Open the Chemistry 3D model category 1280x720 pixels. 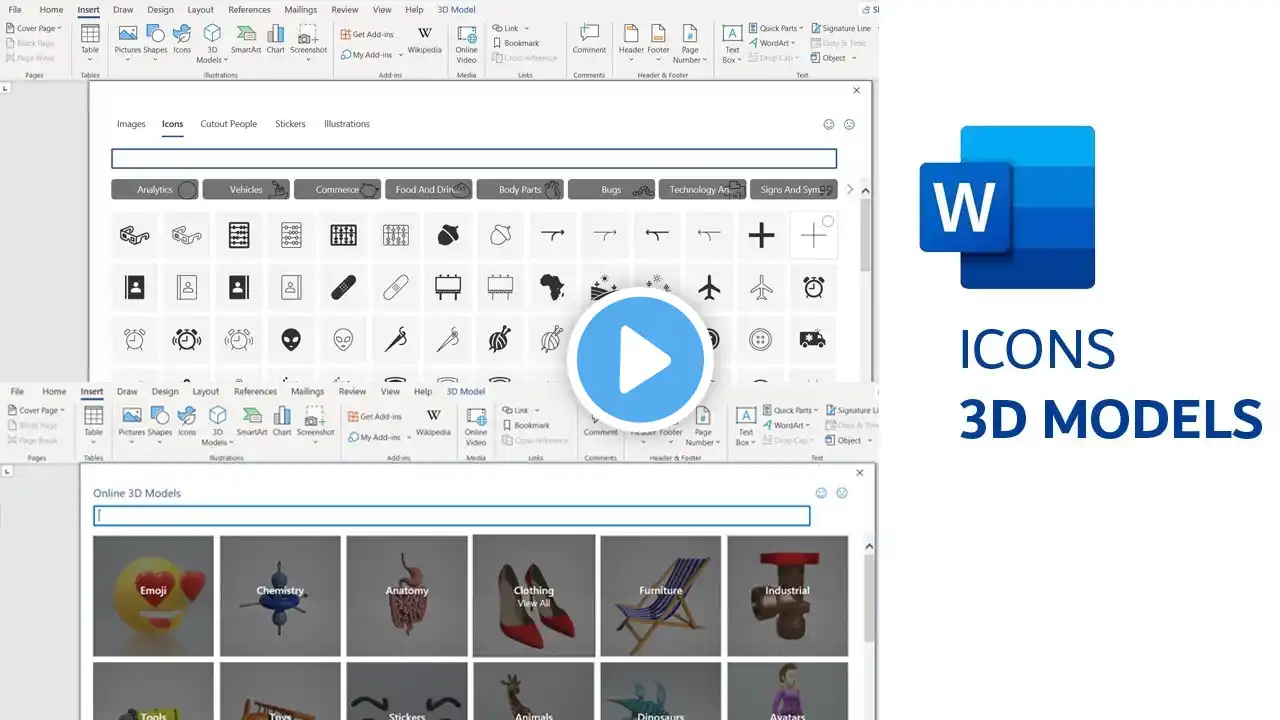[280, 596]
